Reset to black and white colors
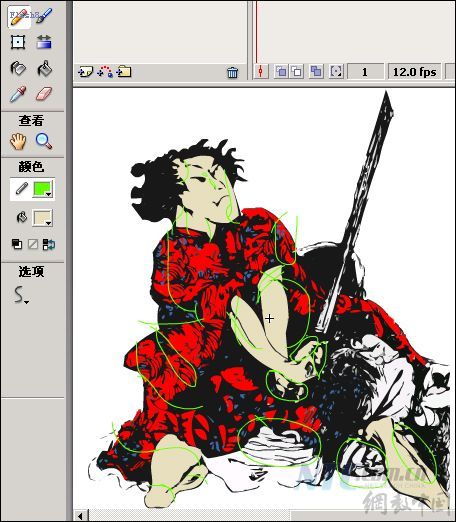 [17, 244]
